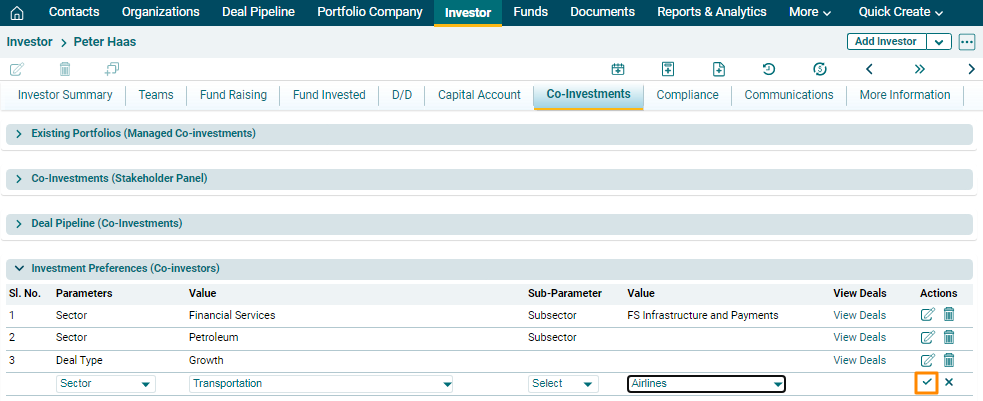Click the Add Investor button

pyautogui.click(x=886, y=42)
